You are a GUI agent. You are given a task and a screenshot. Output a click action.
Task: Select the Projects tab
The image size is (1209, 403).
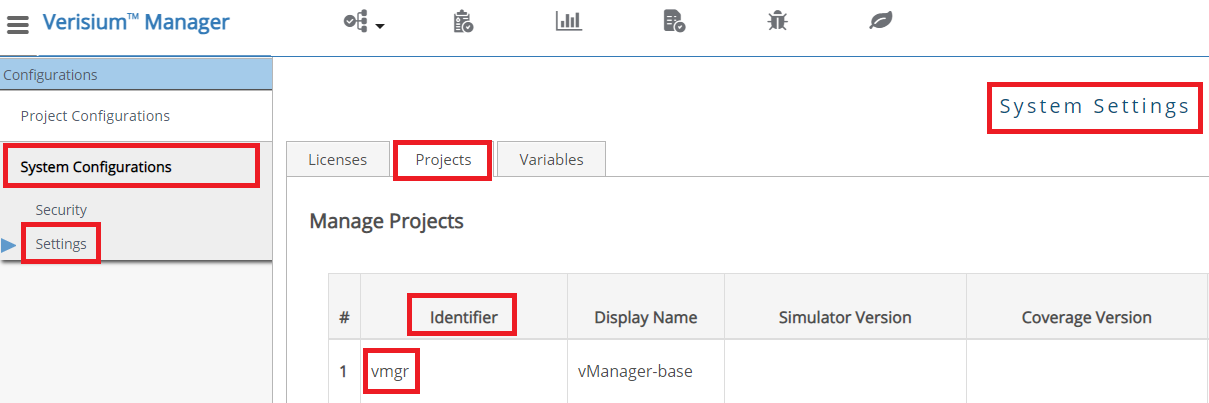click(443, 160)
